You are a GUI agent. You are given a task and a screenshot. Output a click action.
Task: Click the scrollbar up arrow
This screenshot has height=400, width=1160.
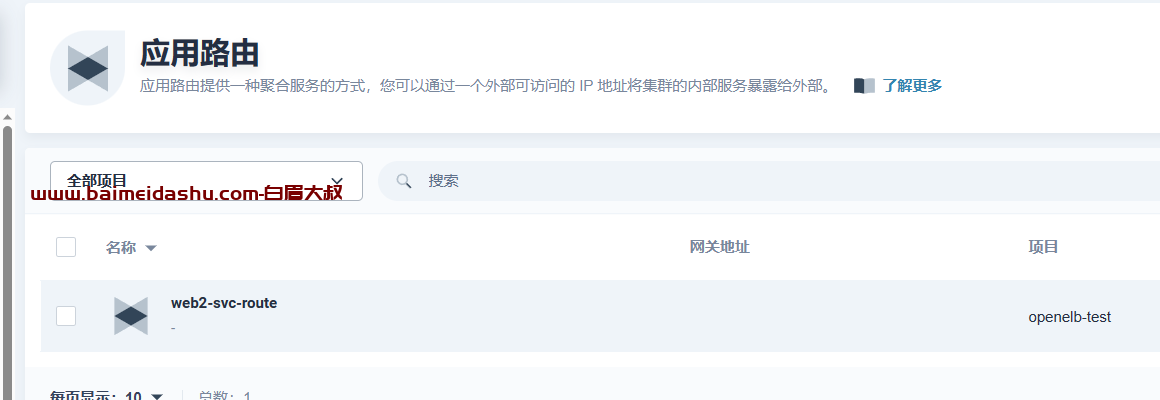[x=7, y=118]
